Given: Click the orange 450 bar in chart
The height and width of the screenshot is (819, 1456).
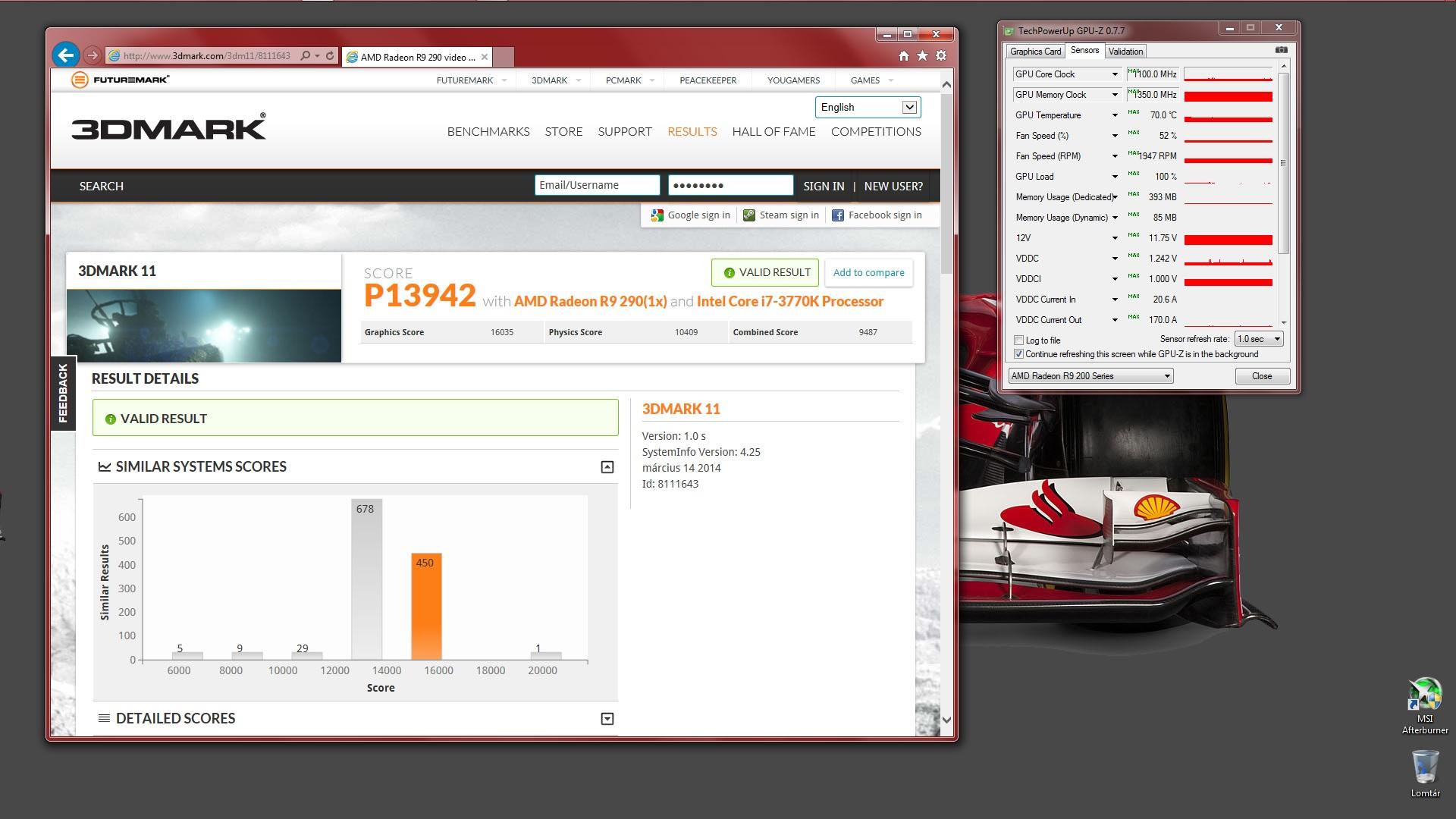Looking at the screenshot, I should pyautogui.click(x=426, y=607).
